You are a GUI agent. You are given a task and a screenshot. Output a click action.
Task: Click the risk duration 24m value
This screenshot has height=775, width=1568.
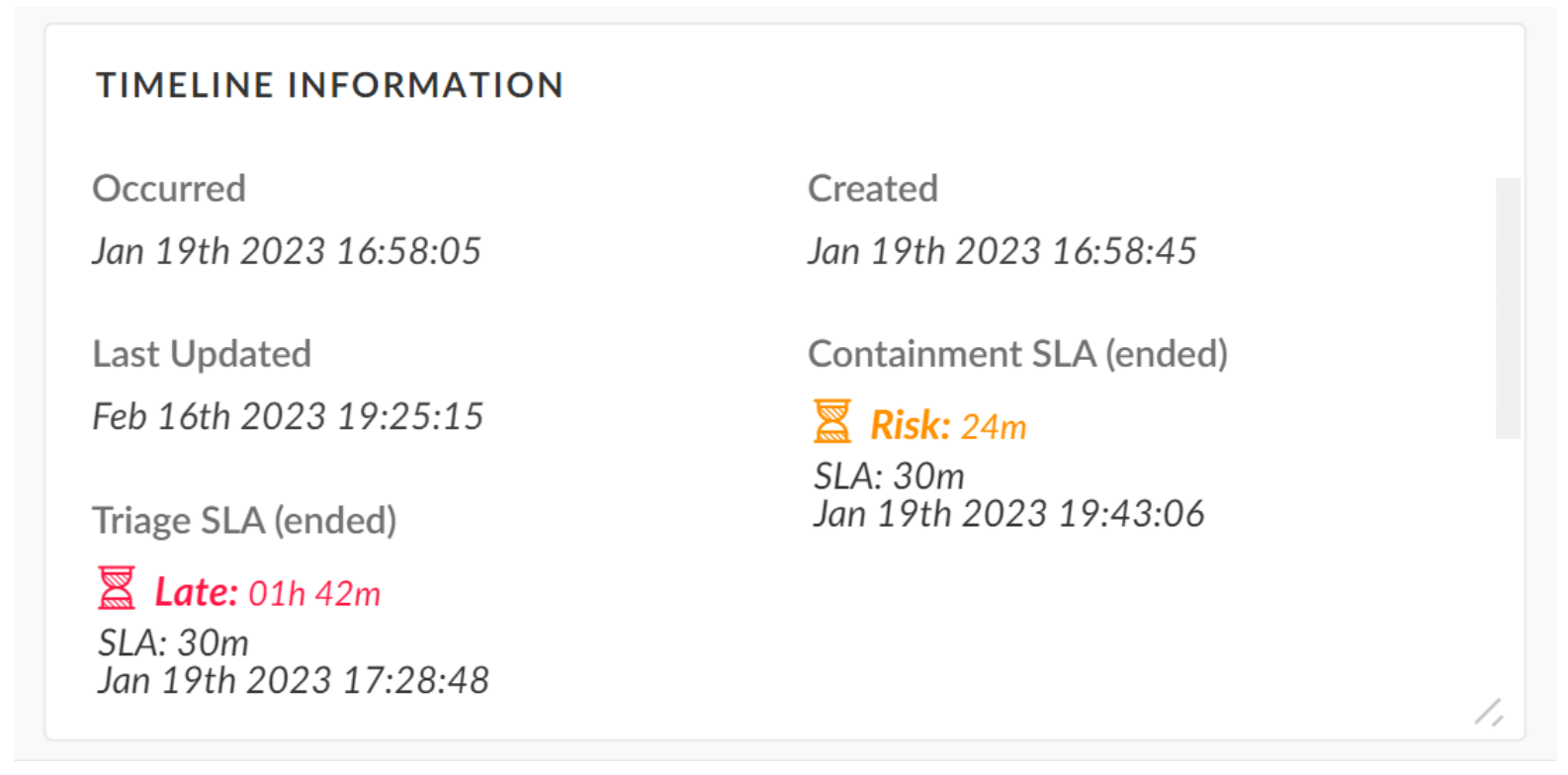(x=994, y=427)
